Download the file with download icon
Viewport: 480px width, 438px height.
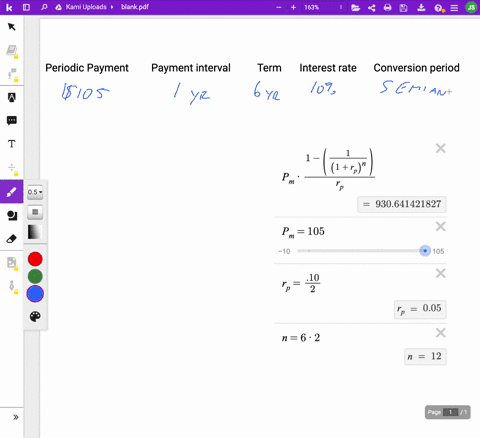(x=421, y=7)
